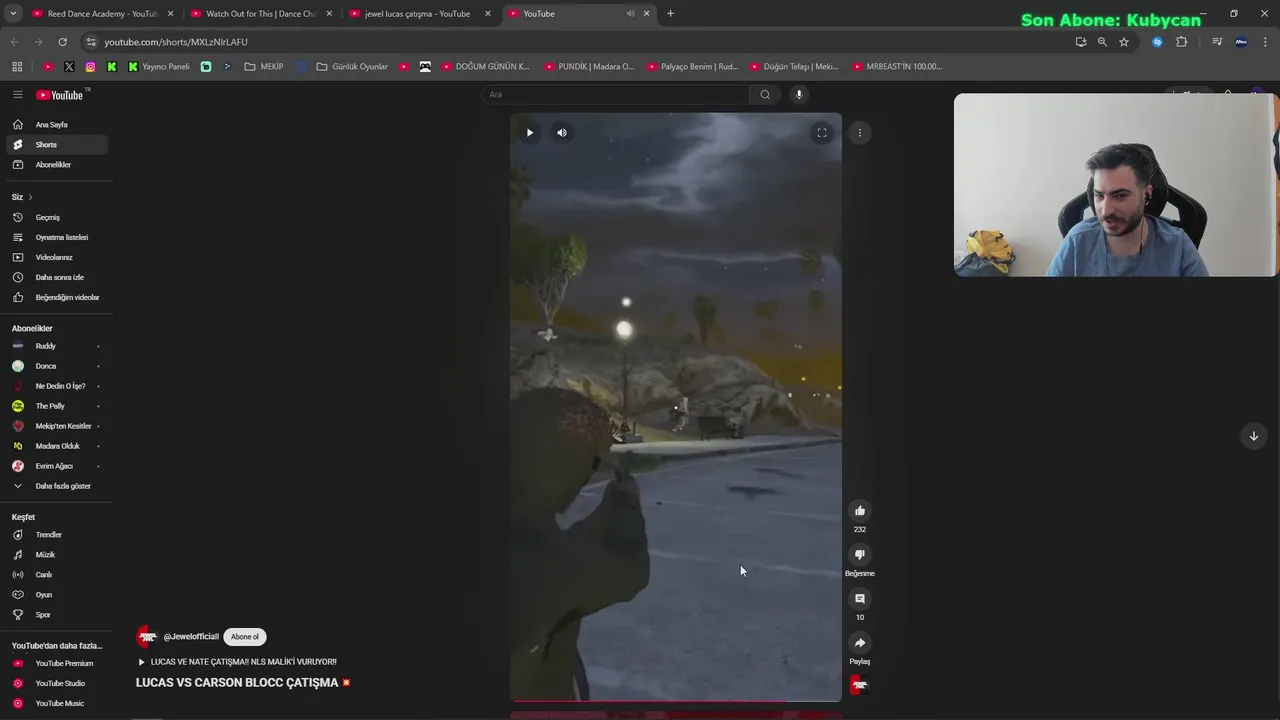Screen dimensions: 1280x720
Task: Open Madara Olduk channel
Action: 57,446
